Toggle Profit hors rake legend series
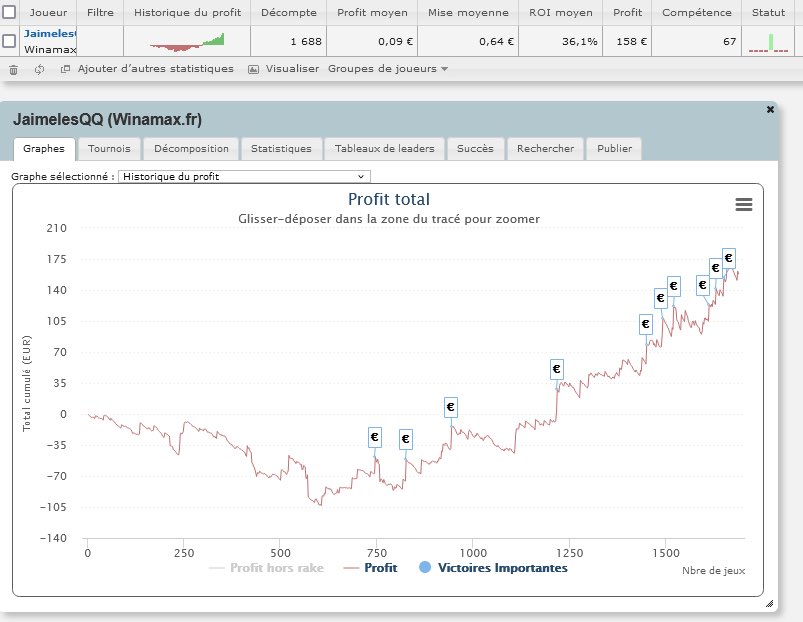The image size is (803, 622). click(x=266, y=568)
